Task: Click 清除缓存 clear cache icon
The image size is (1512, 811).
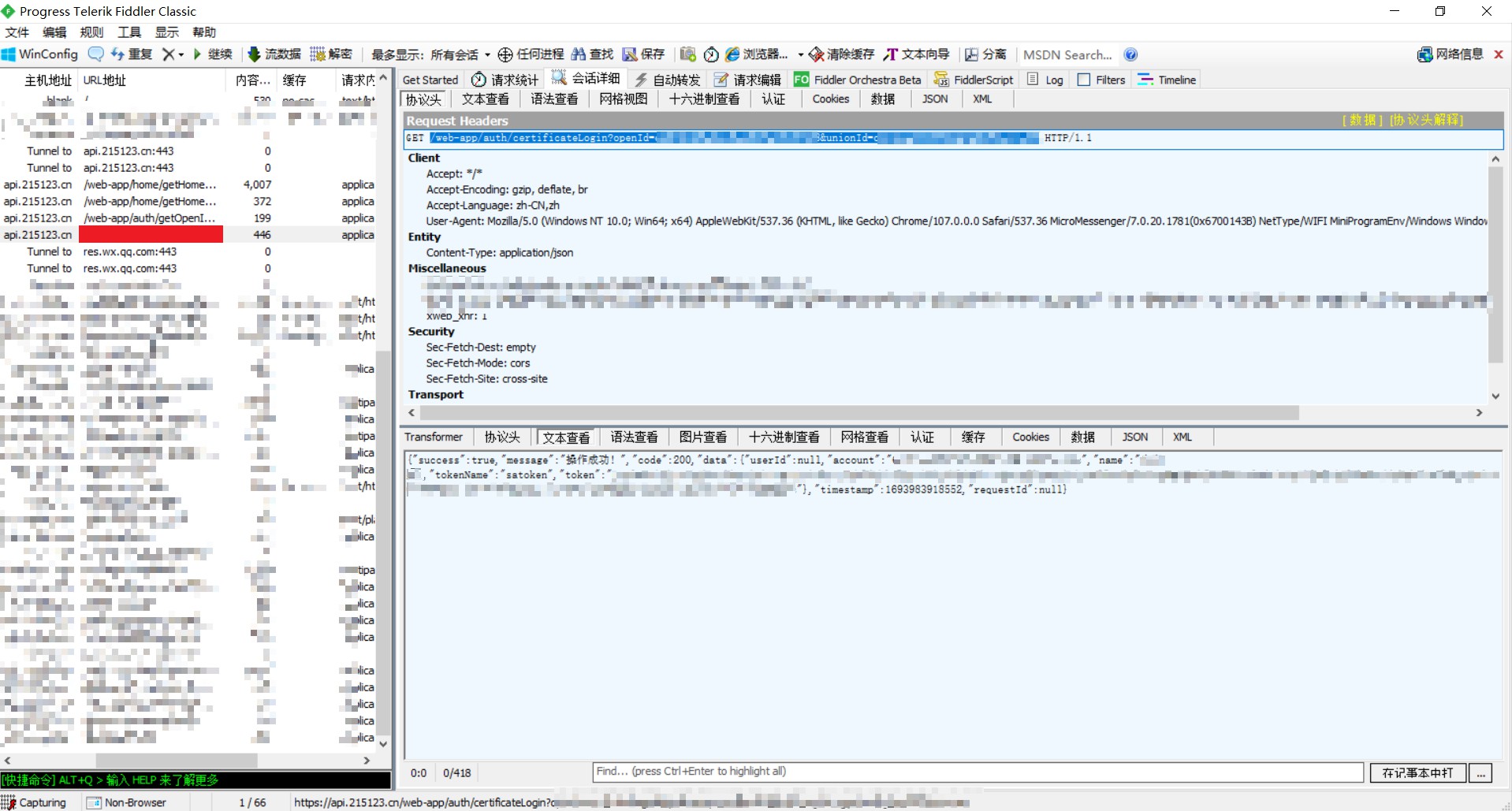Action: pyautogui.click(x=841, y=54)
